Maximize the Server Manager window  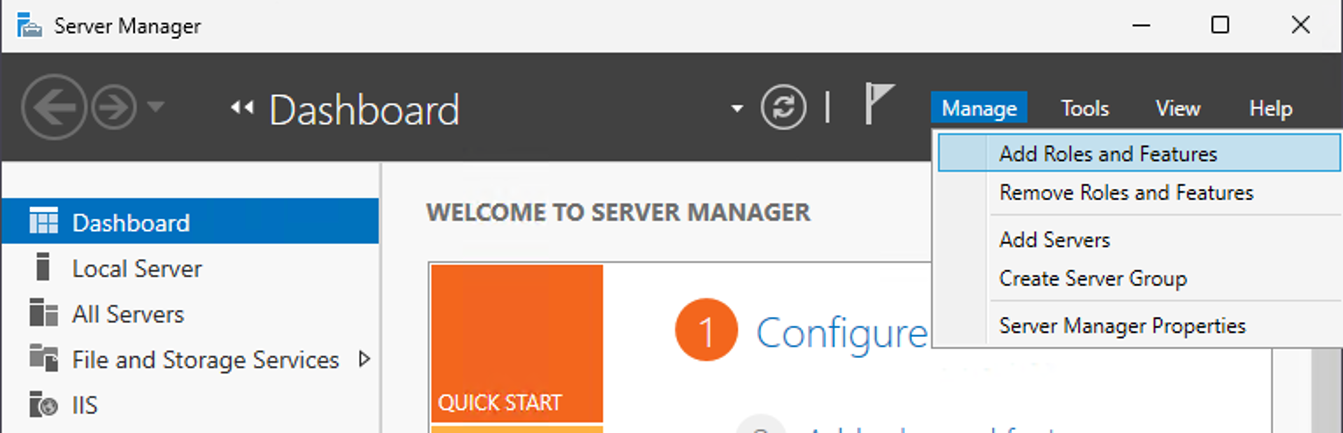click(x=1220, y=26)
